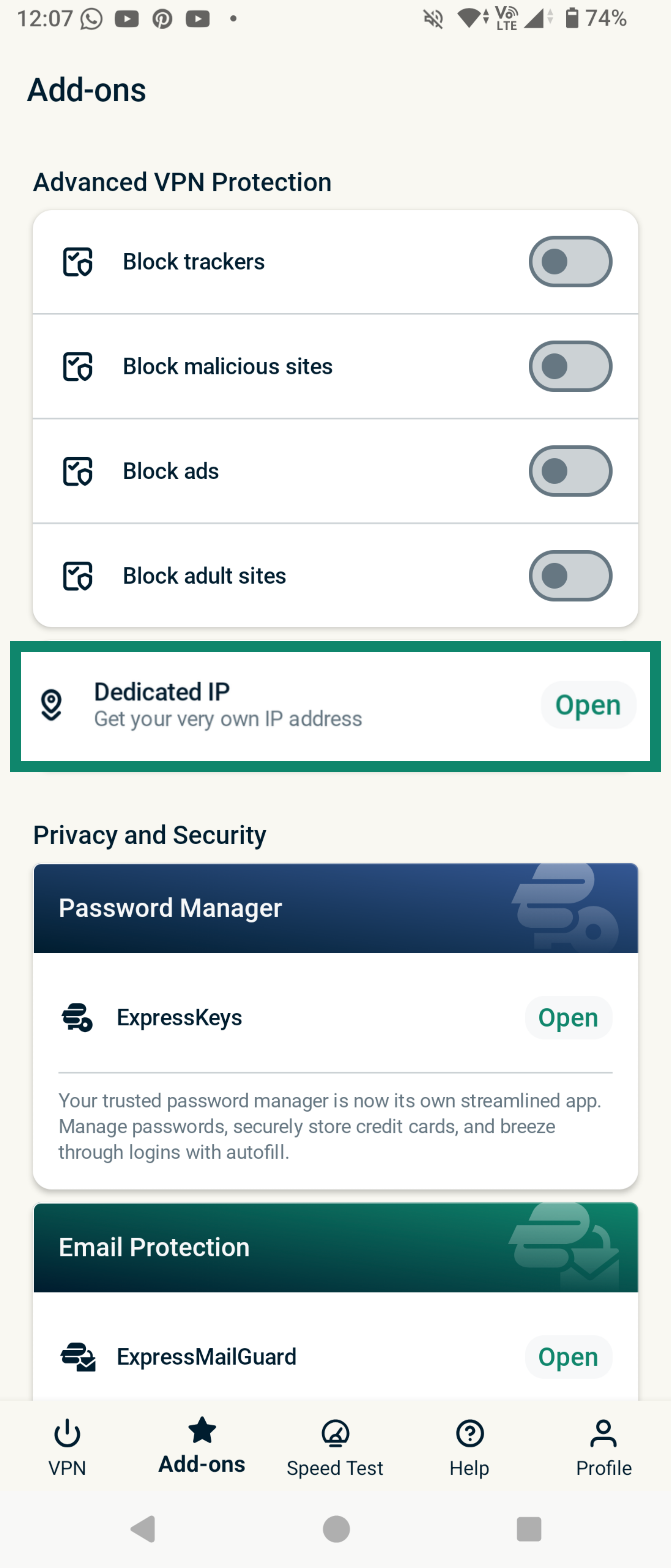This screenshot has width=671, height=1568.
Task: Enable the Block trackers toggle
Action: coord(570,262)
